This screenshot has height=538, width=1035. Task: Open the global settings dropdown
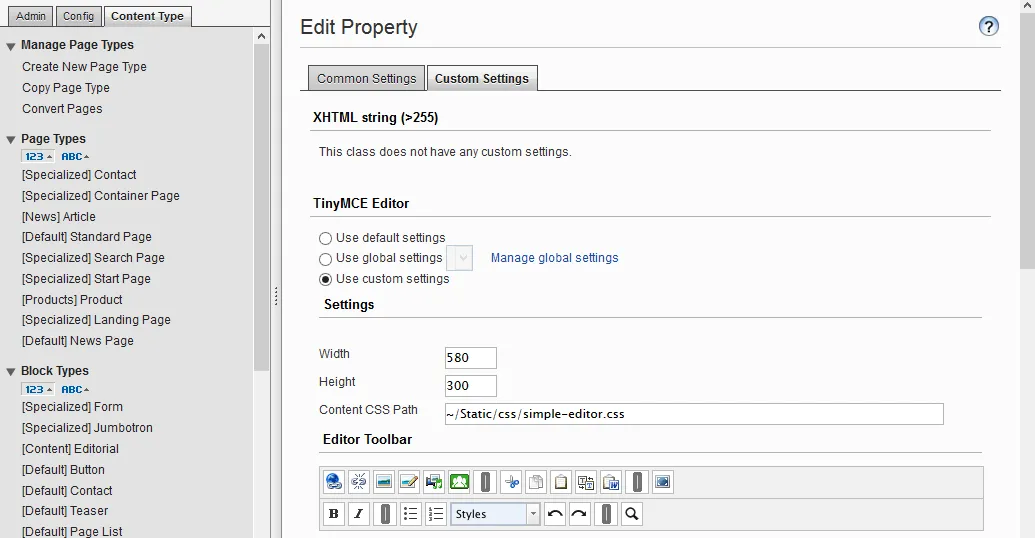coord(460,258)
